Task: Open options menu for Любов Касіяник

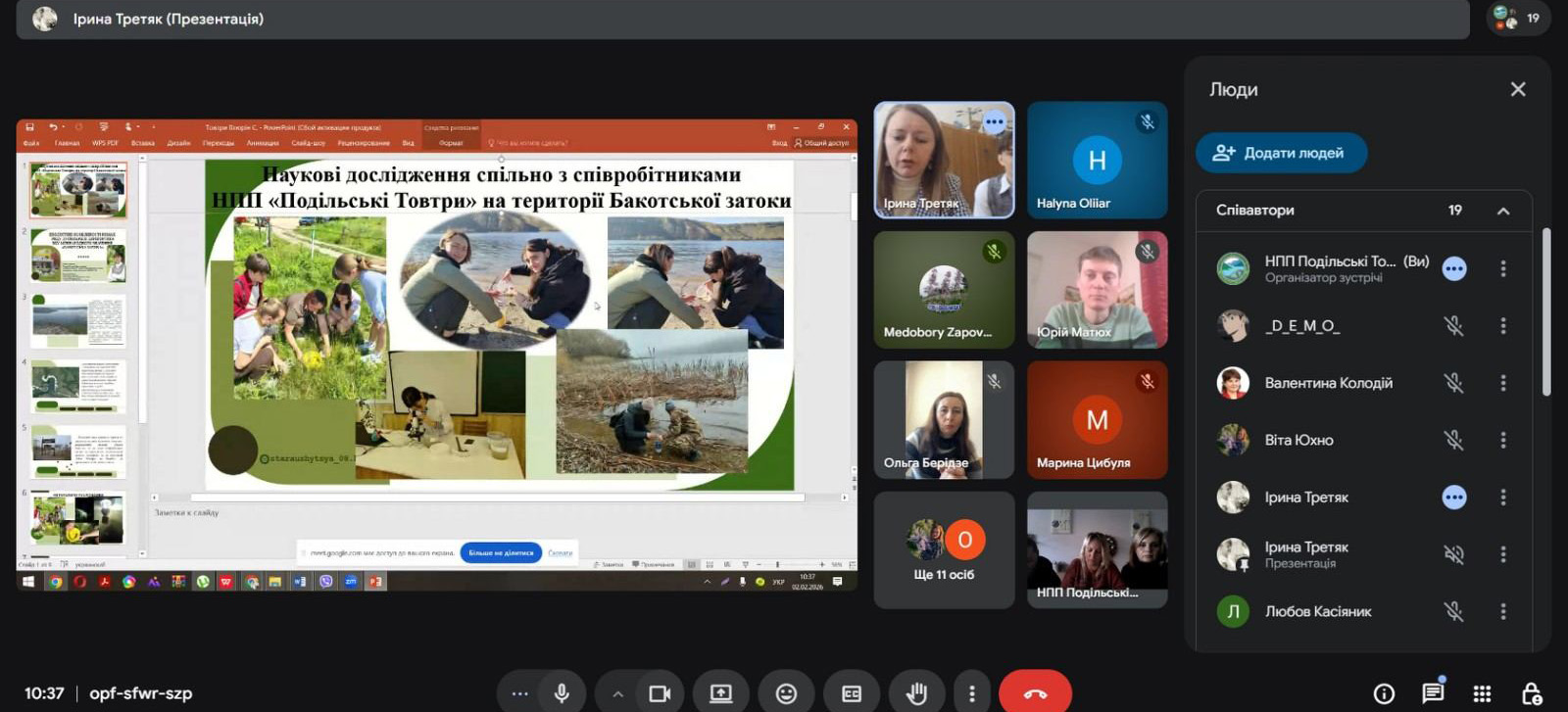Action: (1502, 611)
